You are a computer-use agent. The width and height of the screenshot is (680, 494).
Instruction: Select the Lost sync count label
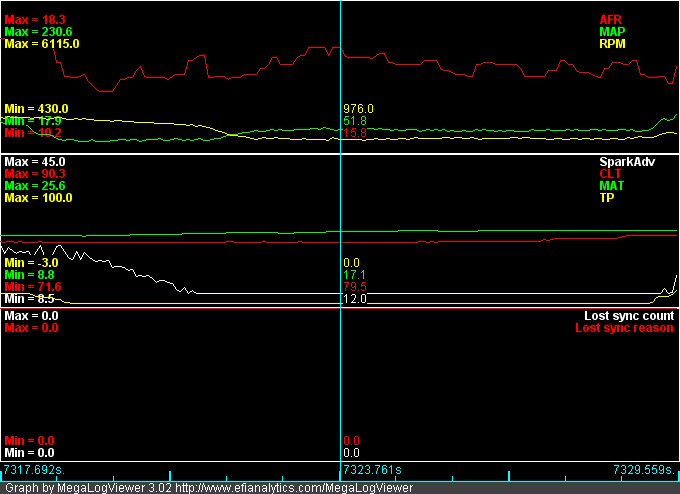point(629,316)
